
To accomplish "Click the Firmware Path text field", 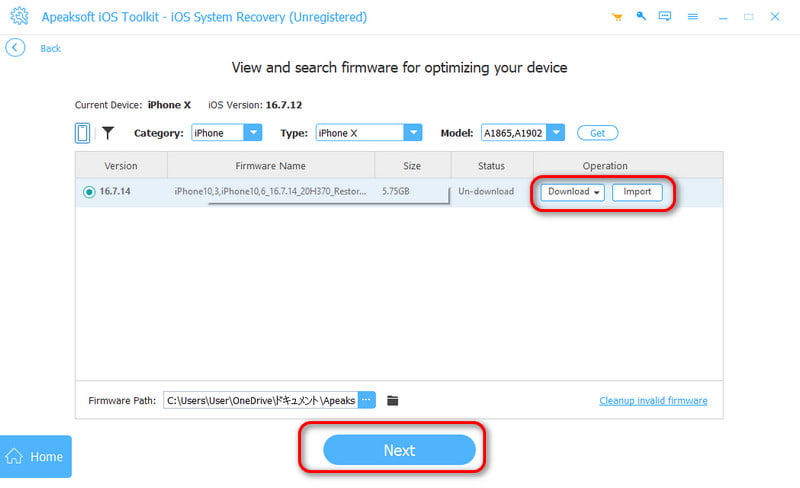I will point(260,400).
